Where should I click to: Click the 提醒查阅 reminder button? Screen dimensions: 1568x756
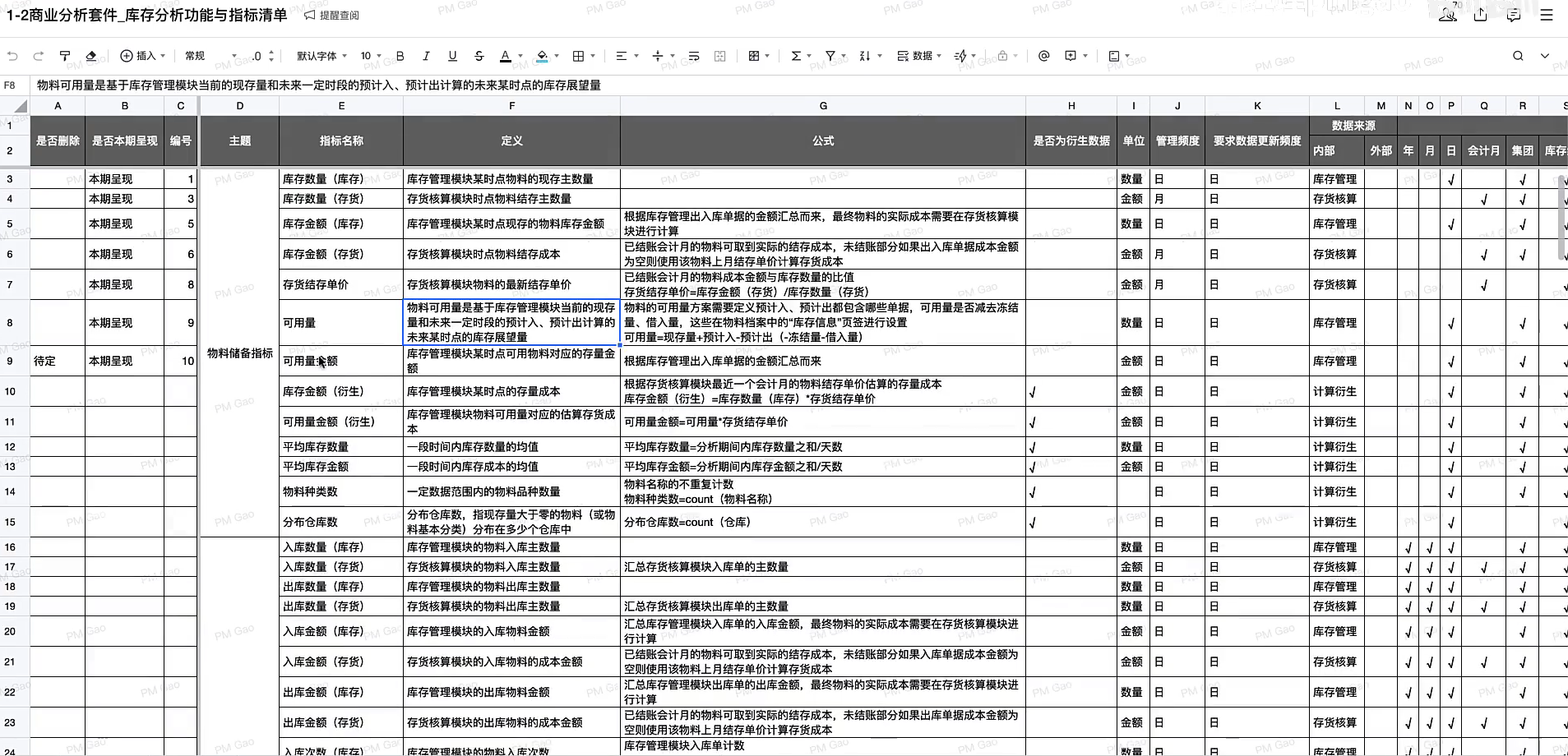click(x=331, y=15)
